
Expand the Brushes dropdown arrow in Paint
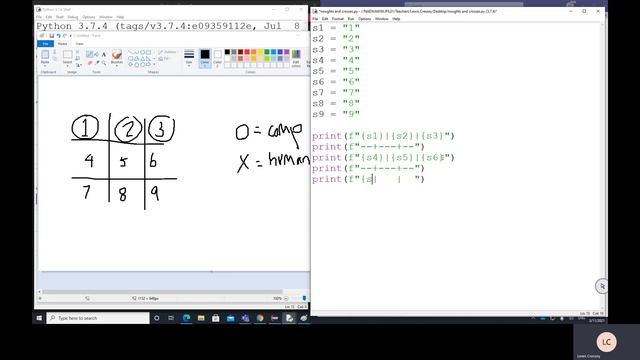click(117, 65)
